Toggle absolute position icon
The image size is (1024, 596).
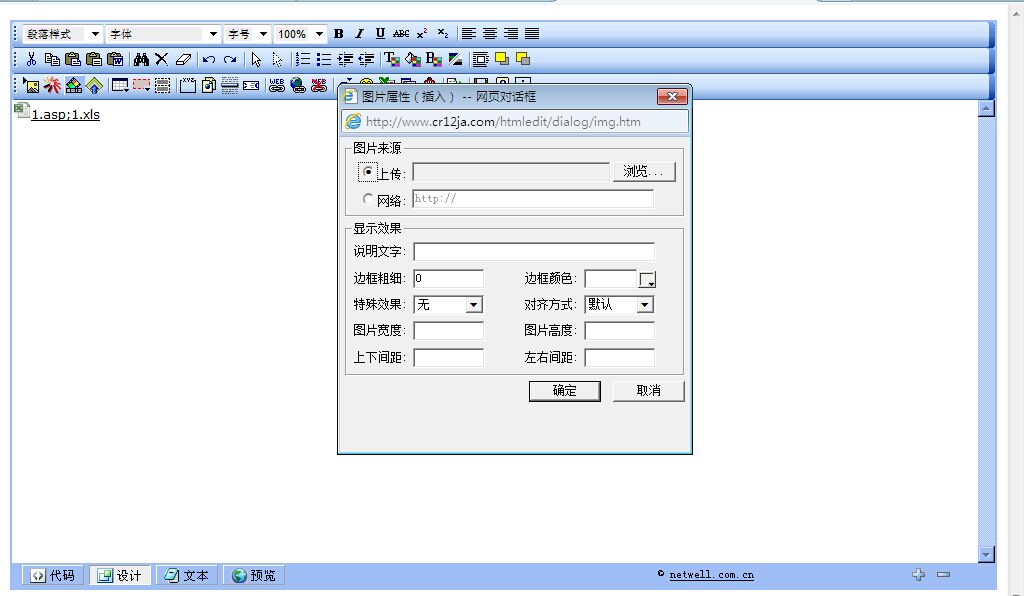click(x=481, y=59)
